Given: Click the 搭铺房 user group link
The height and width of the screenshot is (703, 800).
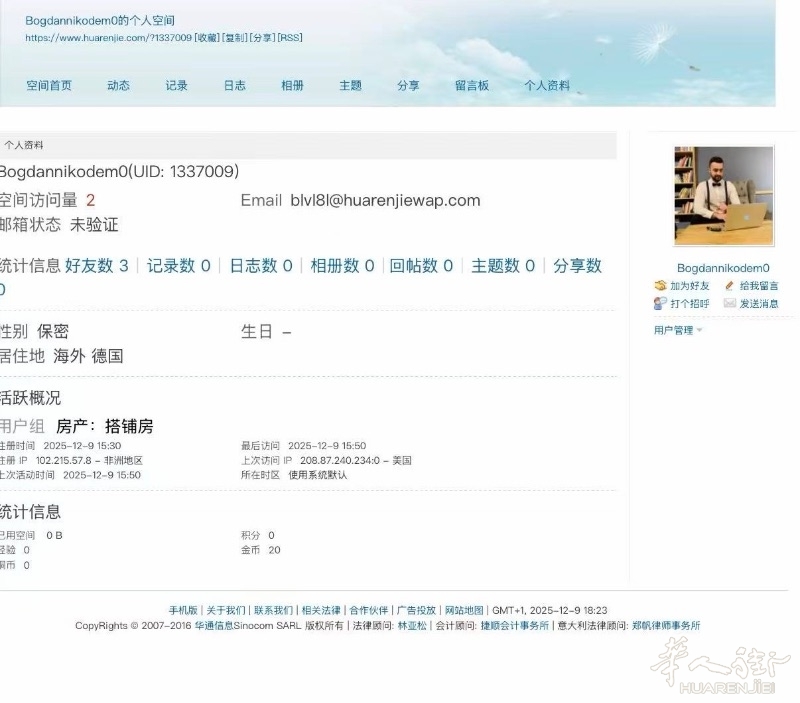Looking at the screenshot, I should click(129, 427).
